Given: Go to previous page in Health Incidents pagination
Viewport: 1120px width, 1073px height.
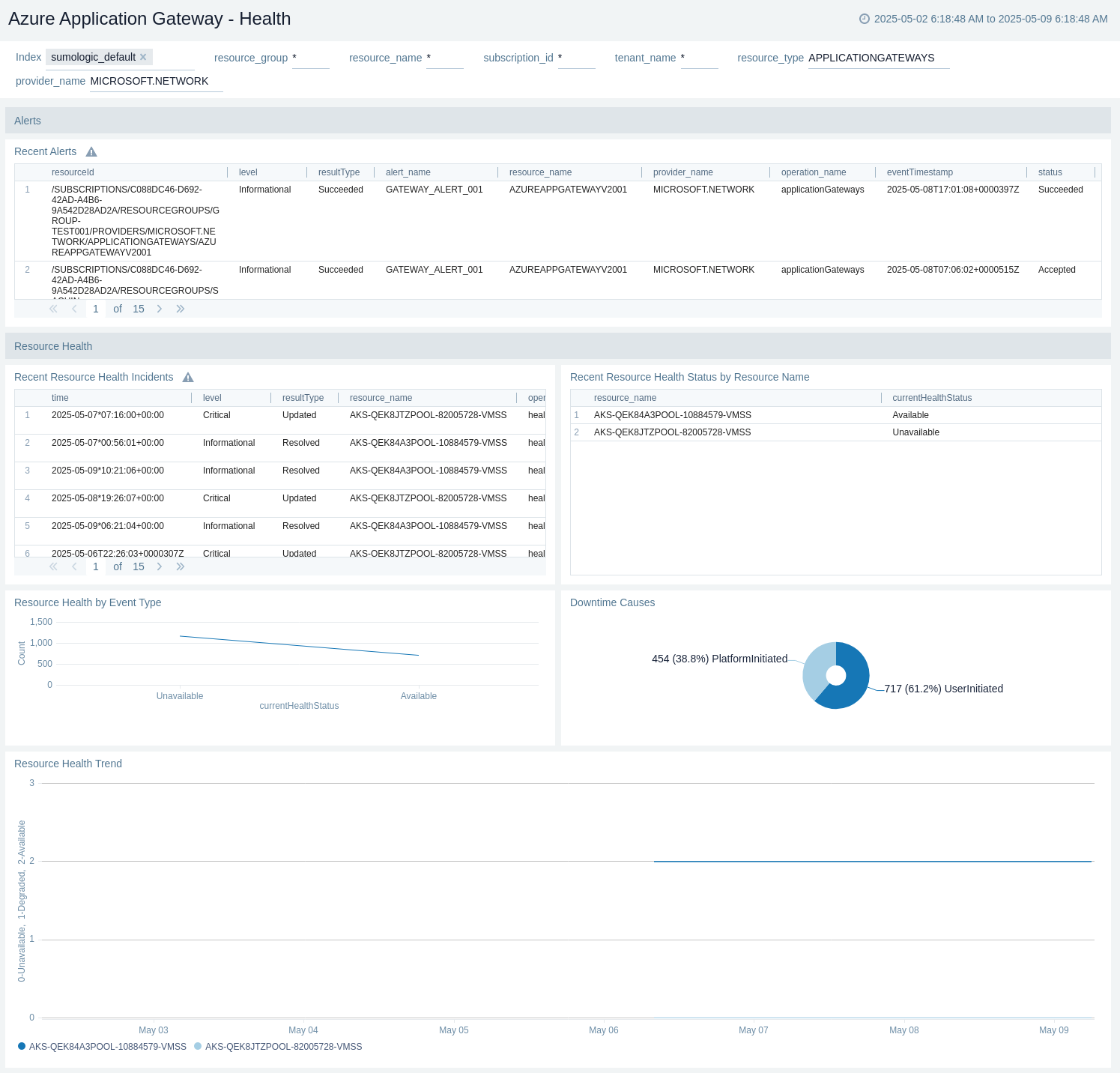Looking at the screenshot, I should (x=74, y=566).
